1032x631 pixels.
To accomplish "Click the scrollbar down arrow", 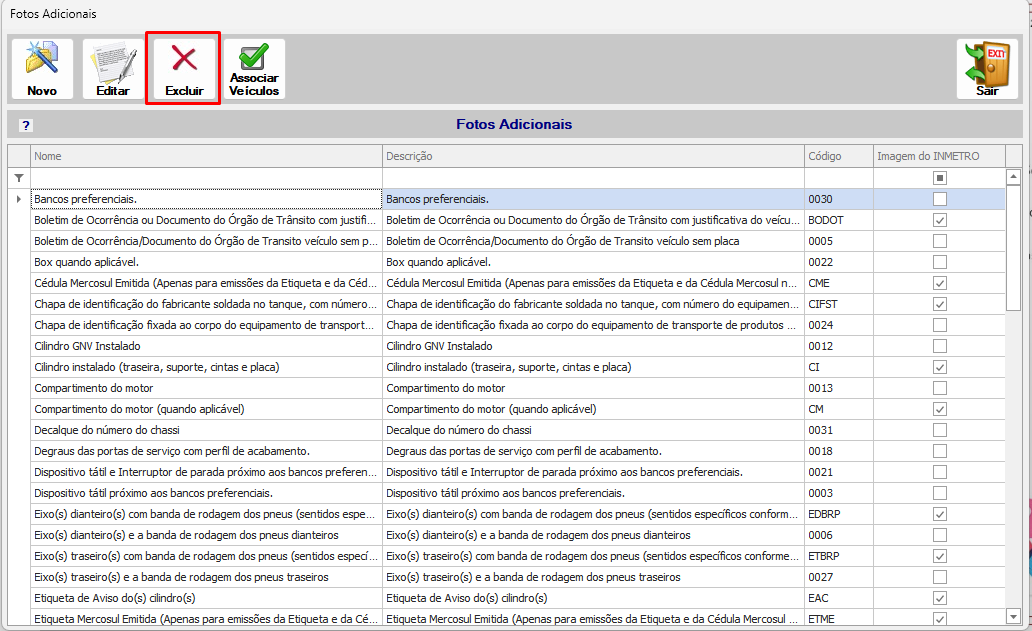I will (x=1014, y=617).
